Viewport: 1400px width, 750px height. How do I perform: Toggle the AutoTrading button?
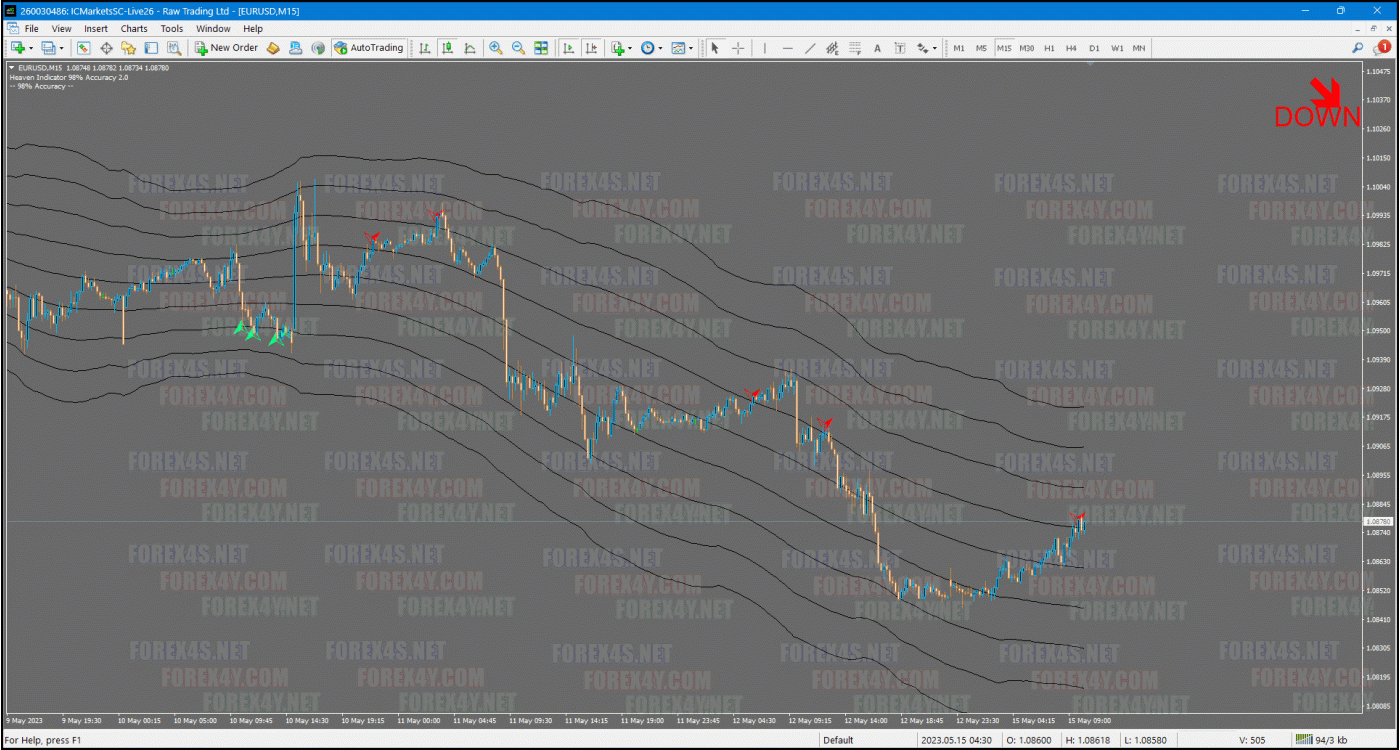coord(369,48)
